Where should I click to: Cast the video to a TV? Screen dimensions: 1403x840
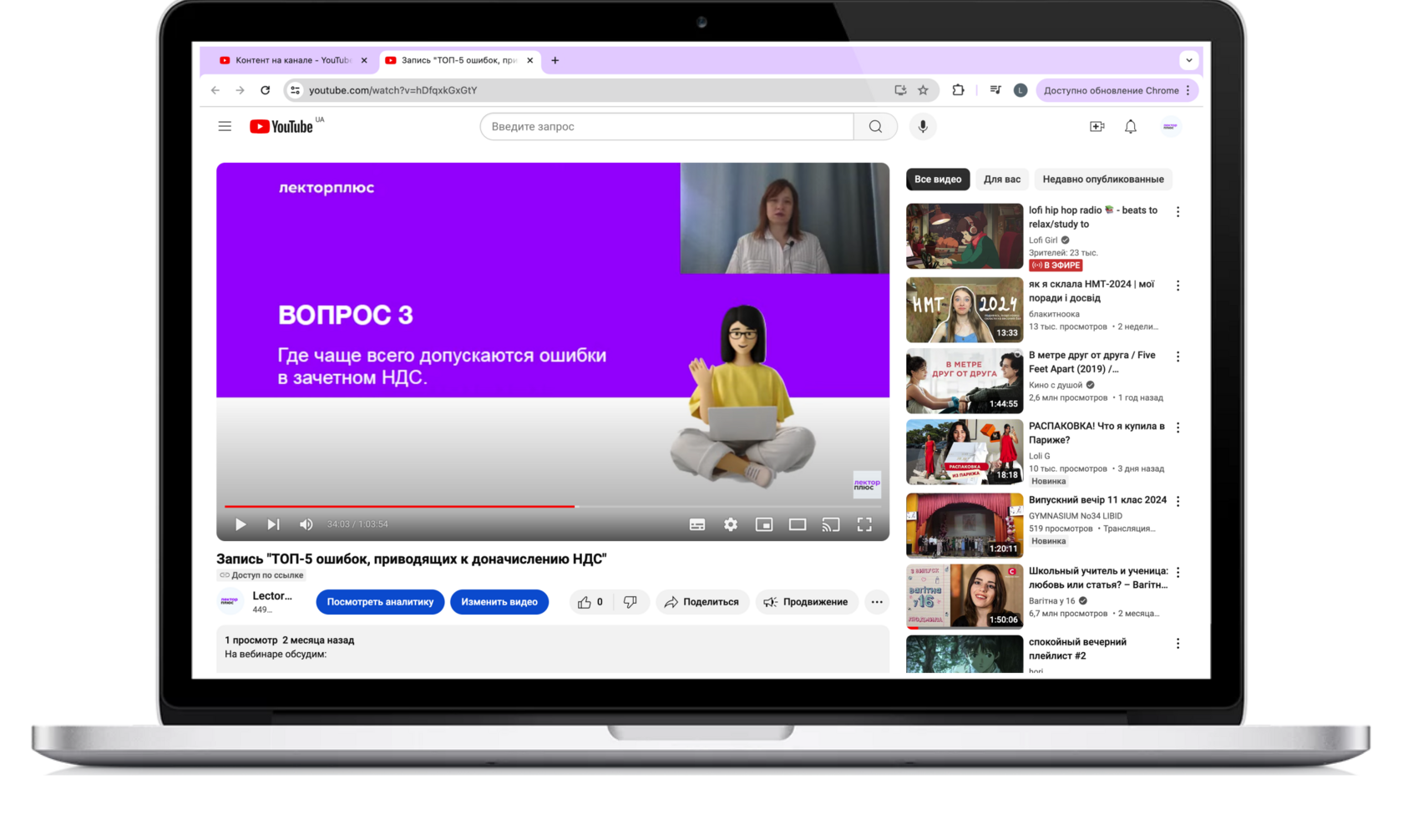pyautogui.click(x=831, y=524)
